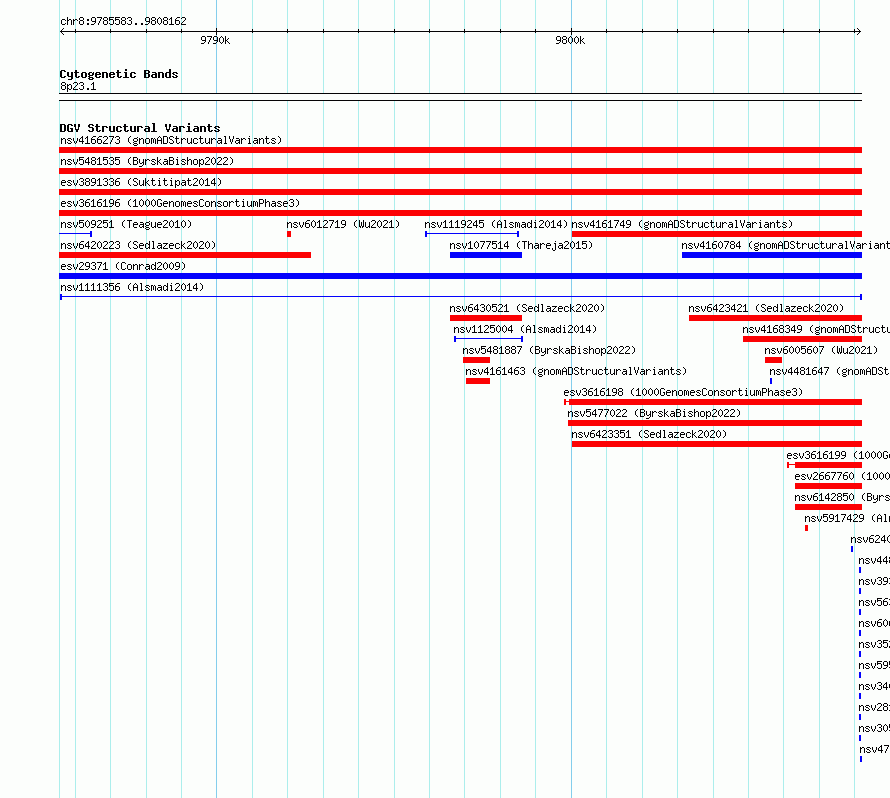Click the small red mark of nsv6012719
Image resolution: width=890 pixels, height=798 pixels.
coord(289,234)
